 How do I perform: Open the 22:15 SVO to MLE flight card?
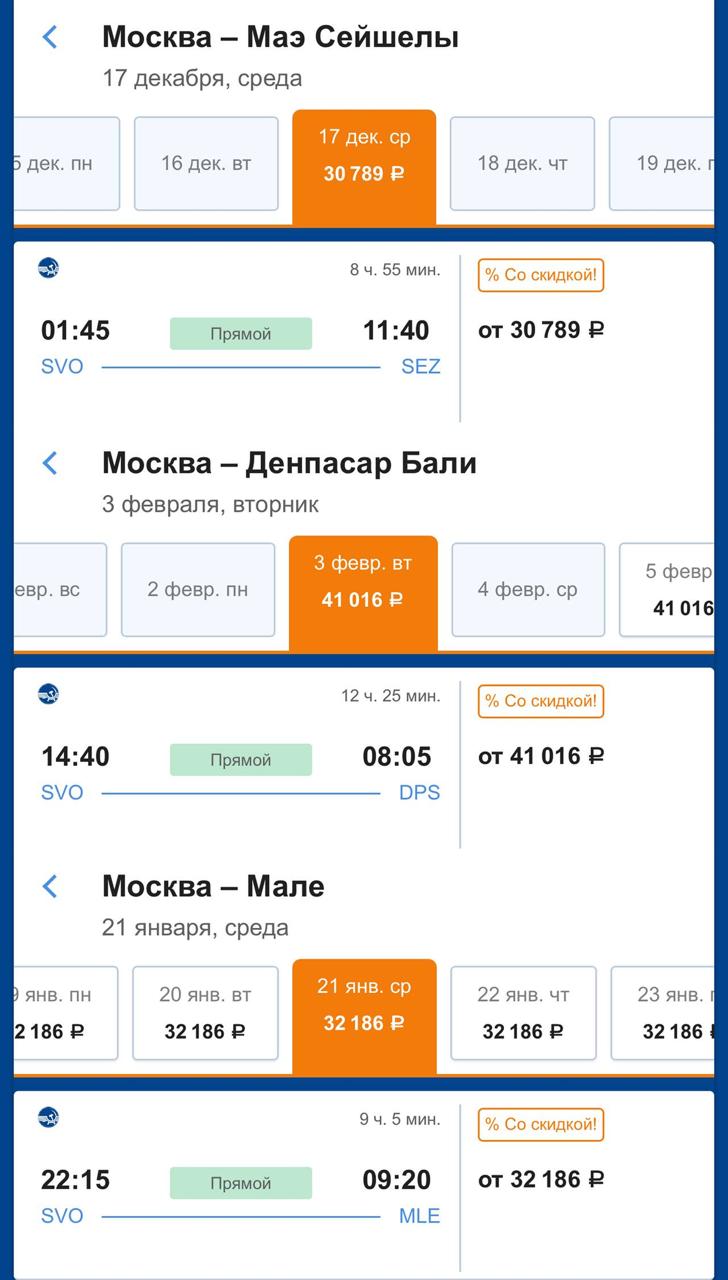coord(240,1181)
